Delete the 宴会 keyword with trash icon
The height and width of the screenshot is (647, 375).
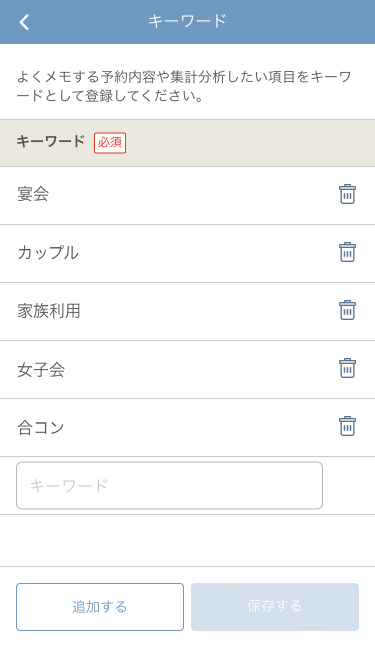tap(347, 194)
